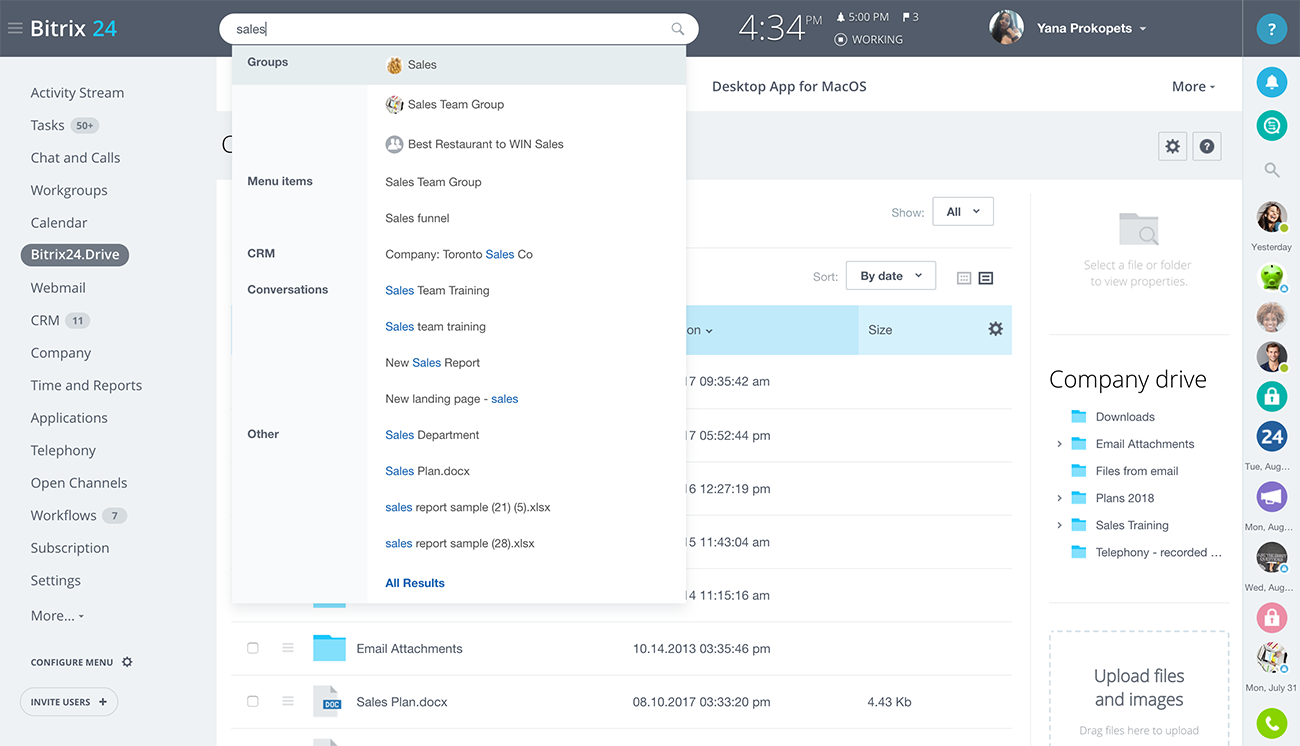Expand the sidebar More... menu
Screen dimensions: 1300x746
[x=57, y=616]
